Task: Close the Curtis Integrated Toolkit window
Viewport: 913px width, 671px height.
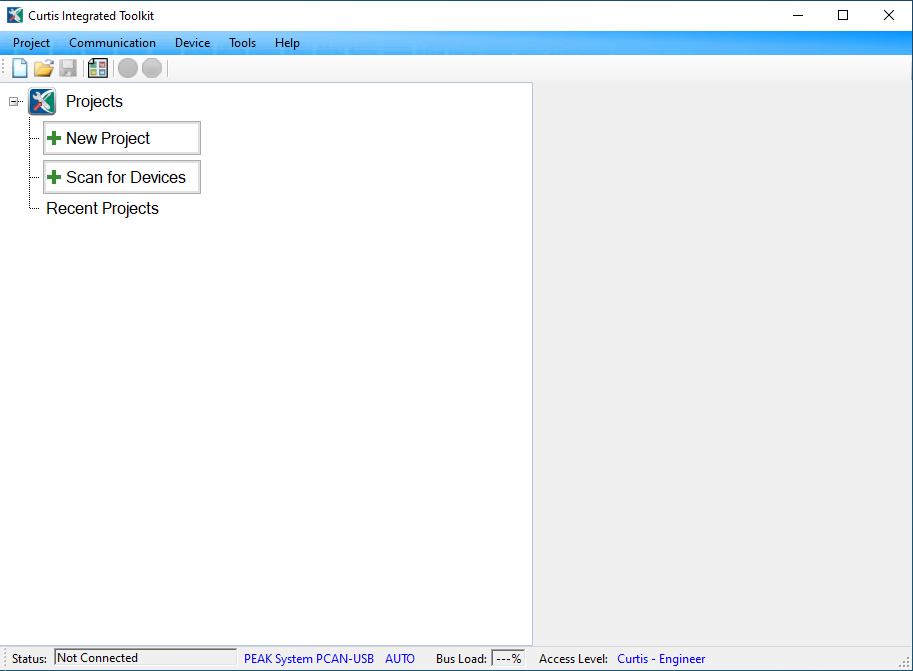Action: tap(889, 16)
